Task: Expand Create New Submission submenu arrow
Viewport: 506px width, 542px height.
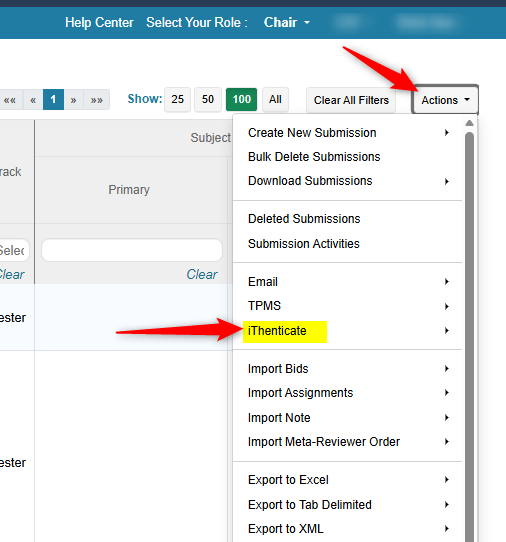Action: pyautogui.click(x=447, y=133)
